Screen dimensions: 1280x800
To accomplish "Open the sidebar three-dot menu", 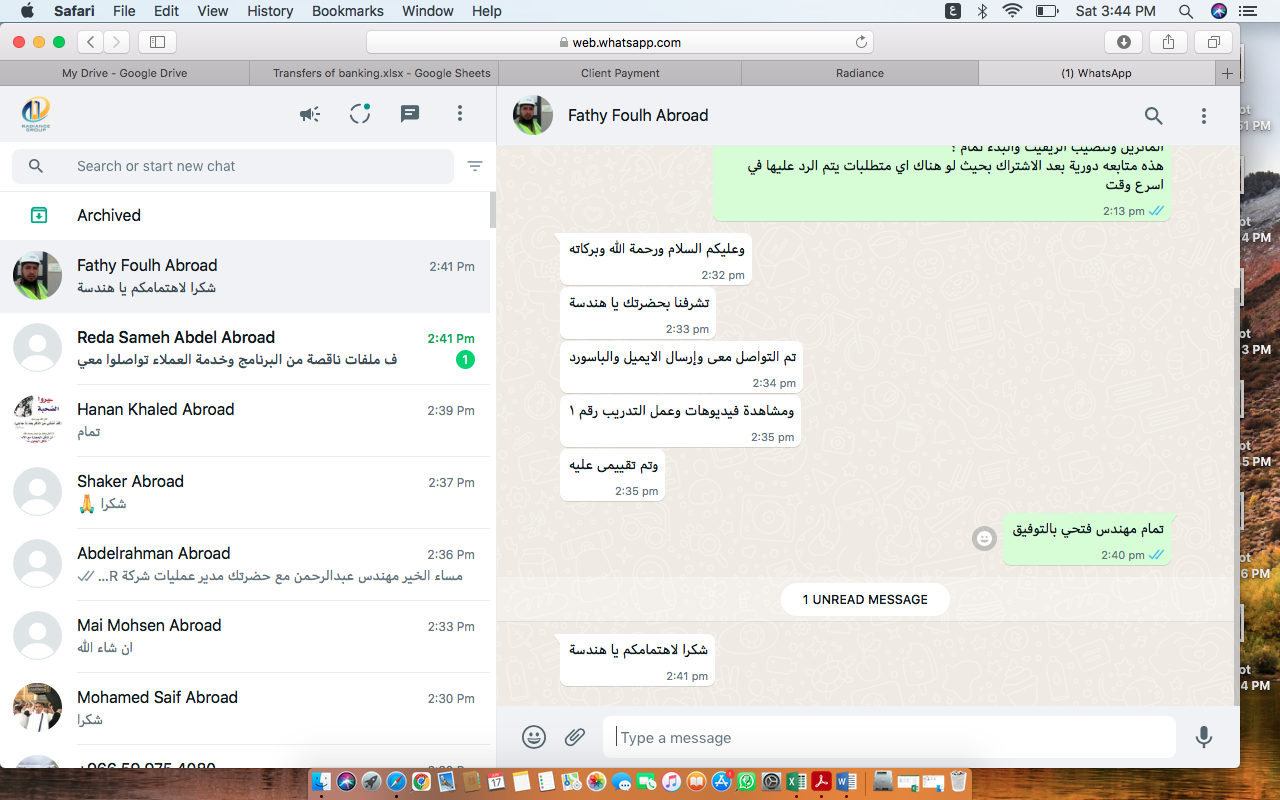I will pos(460,114).
